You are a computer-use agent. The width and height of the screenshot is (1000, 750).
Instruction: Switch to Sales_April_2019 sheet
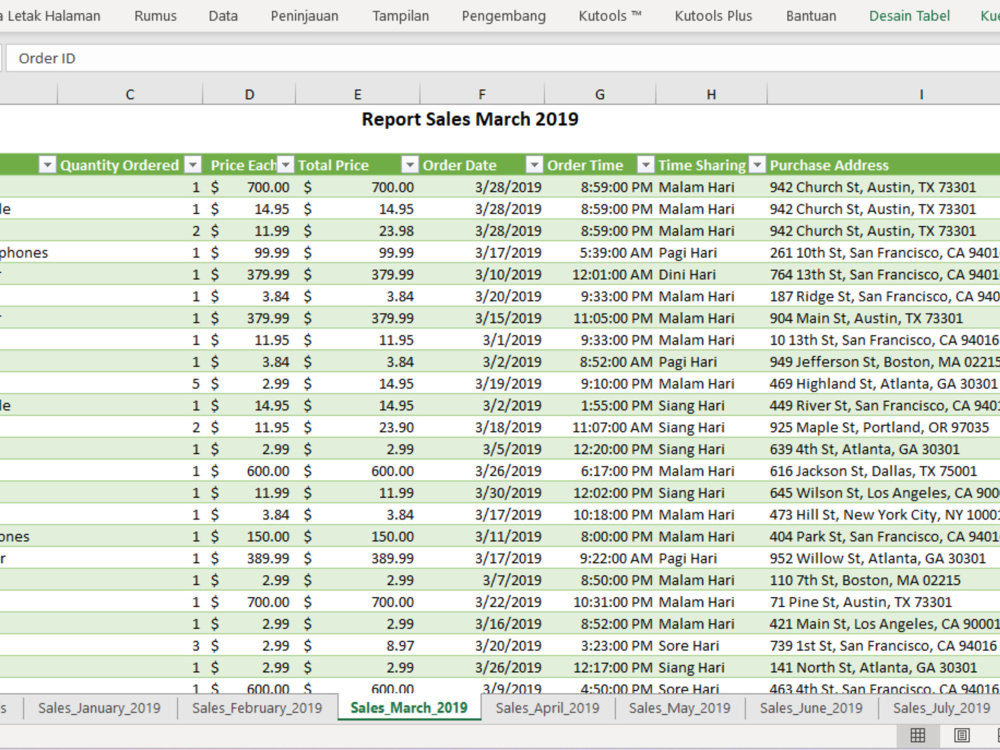(x=547, y=708)
